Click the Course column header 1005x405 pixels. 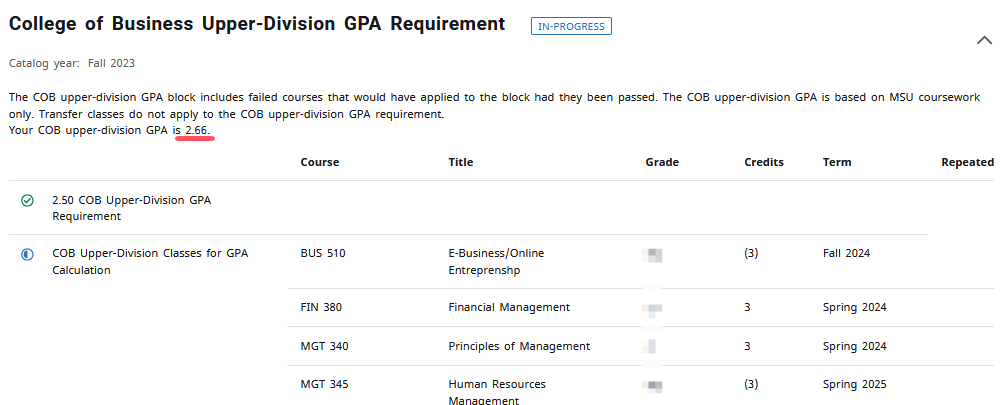click(319, 162)
